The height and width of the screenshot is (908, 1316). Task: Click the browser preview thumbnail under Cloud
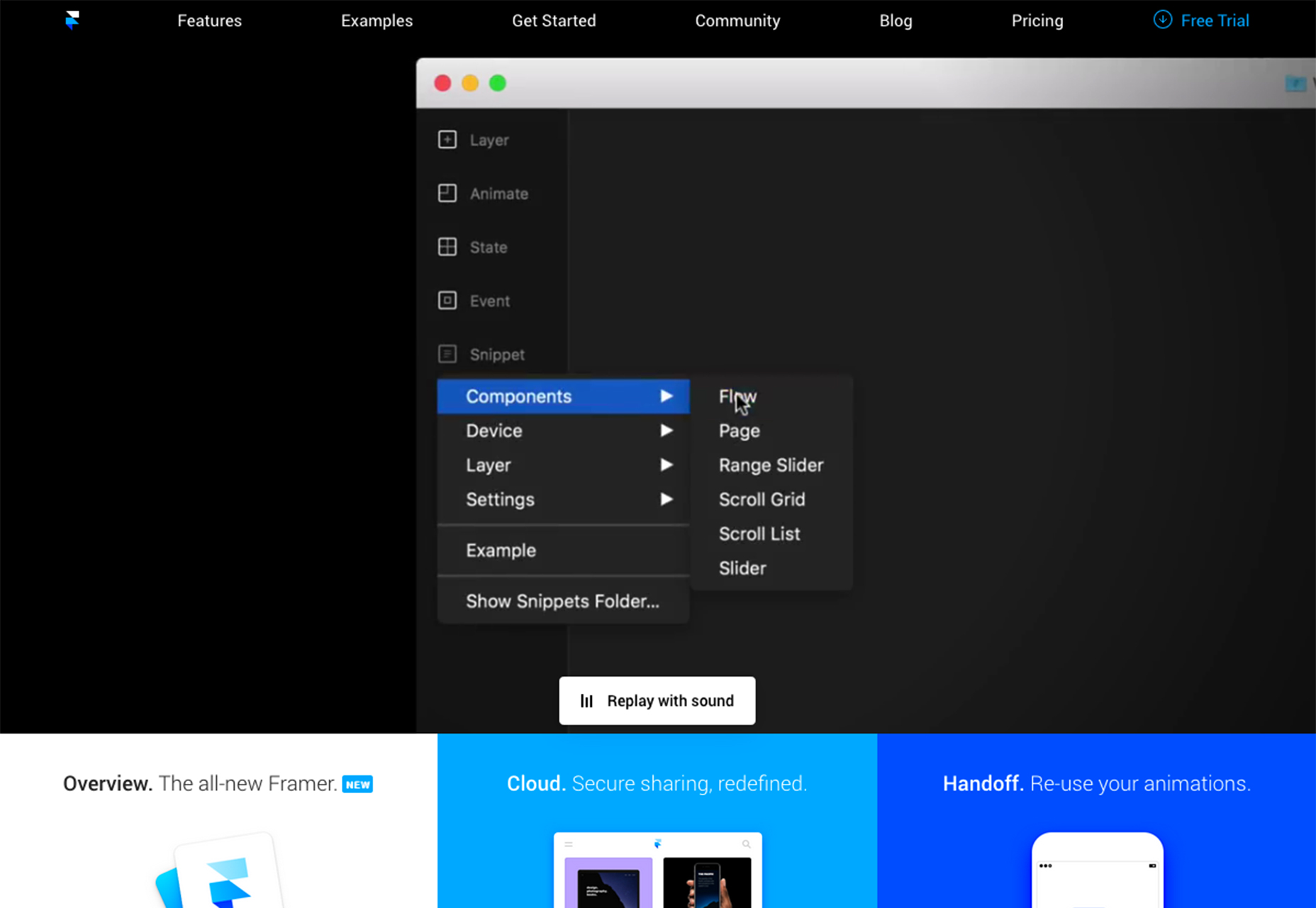coord(658,870)
